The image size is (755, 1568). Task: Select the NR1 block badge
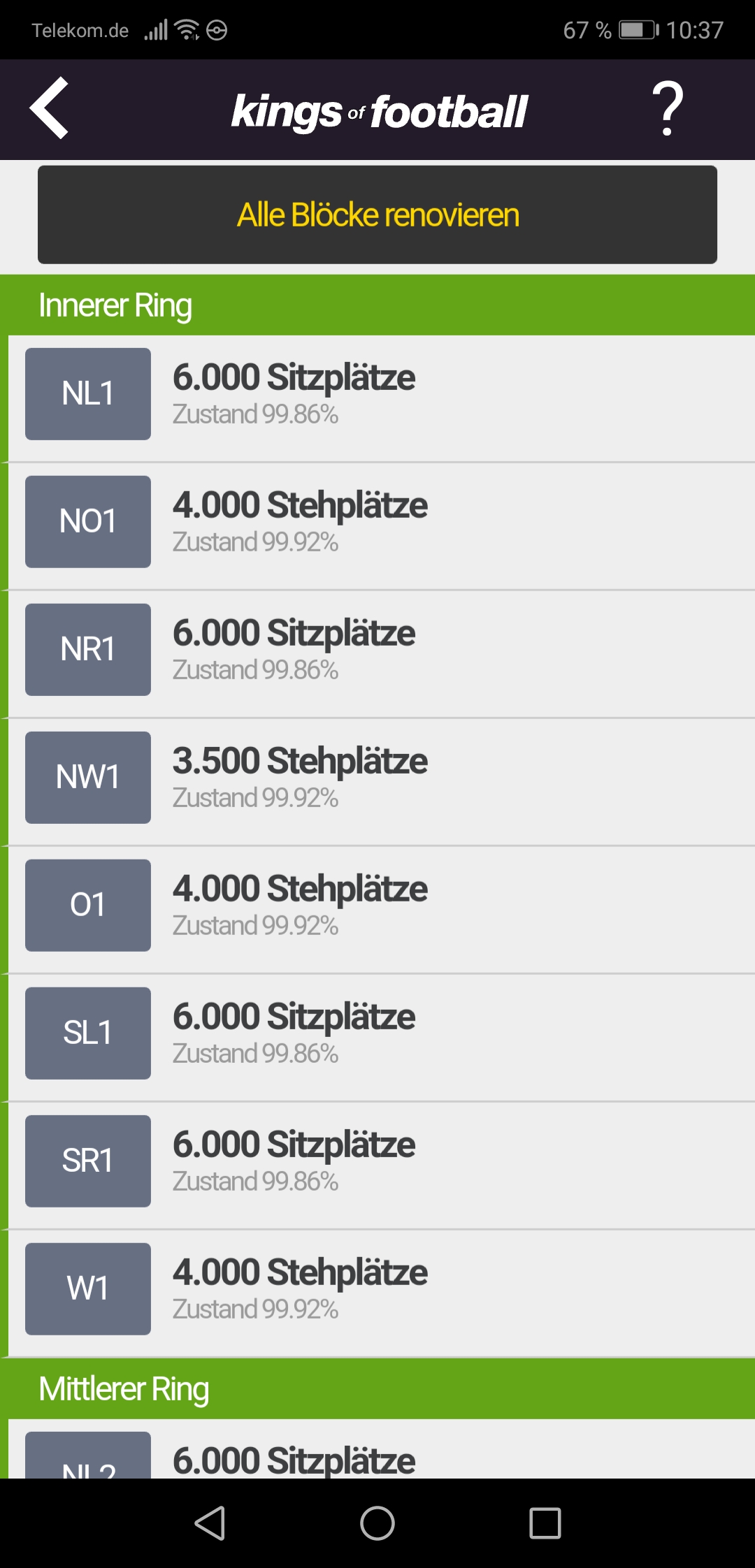[x=88, y=650]
